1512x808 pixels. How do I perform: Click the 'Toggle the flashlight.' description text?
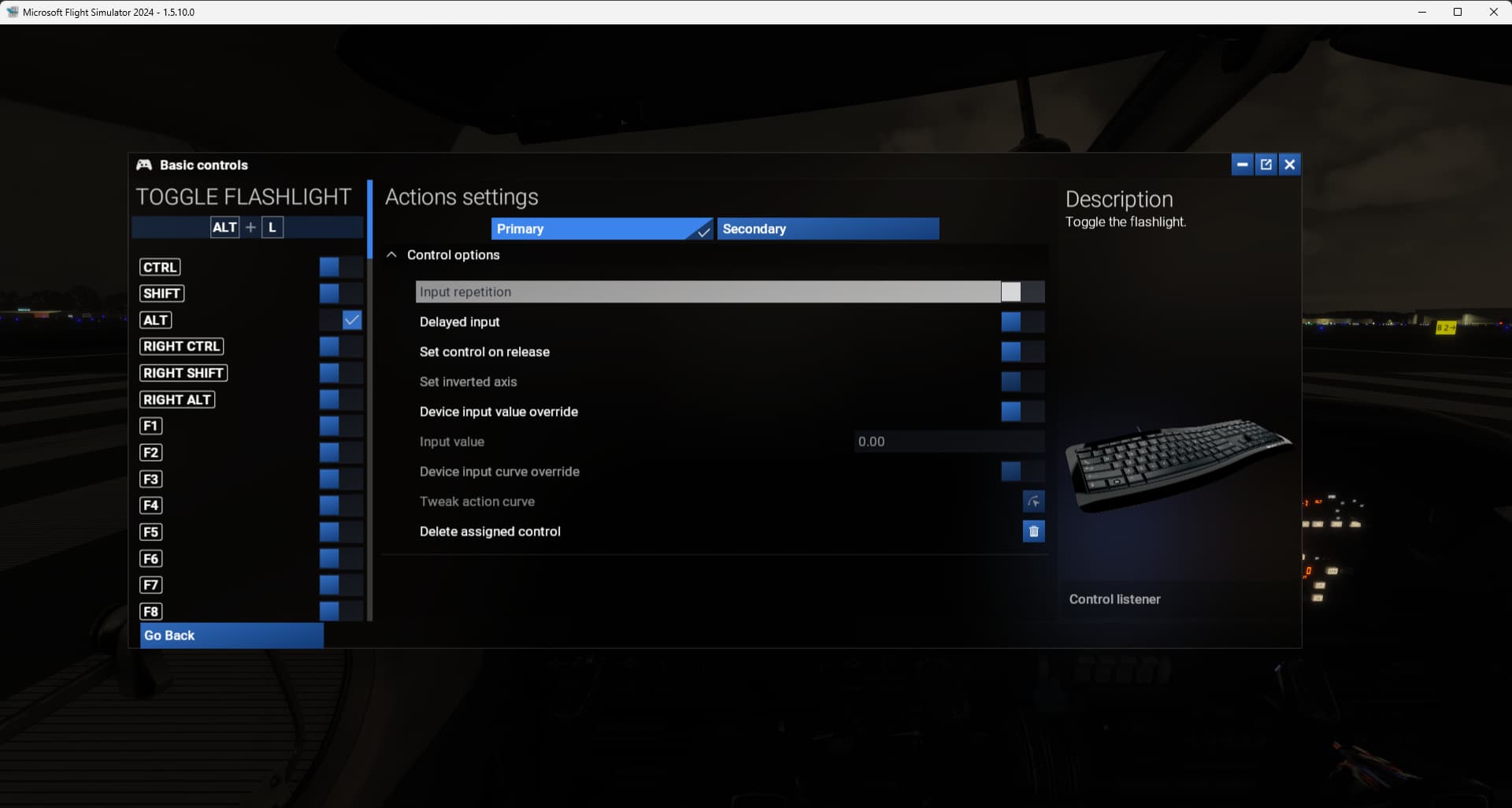pos(1125,222)
